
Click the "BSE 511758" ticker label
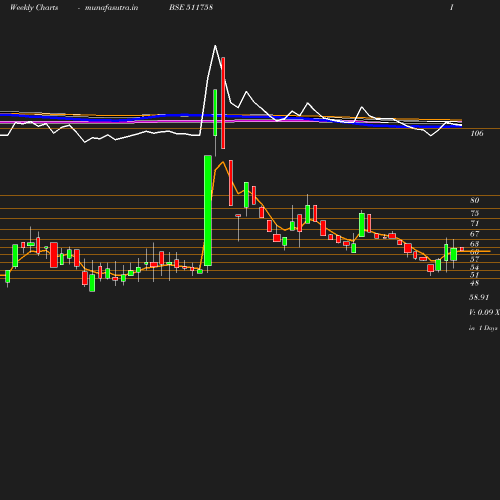click(191, 7)
